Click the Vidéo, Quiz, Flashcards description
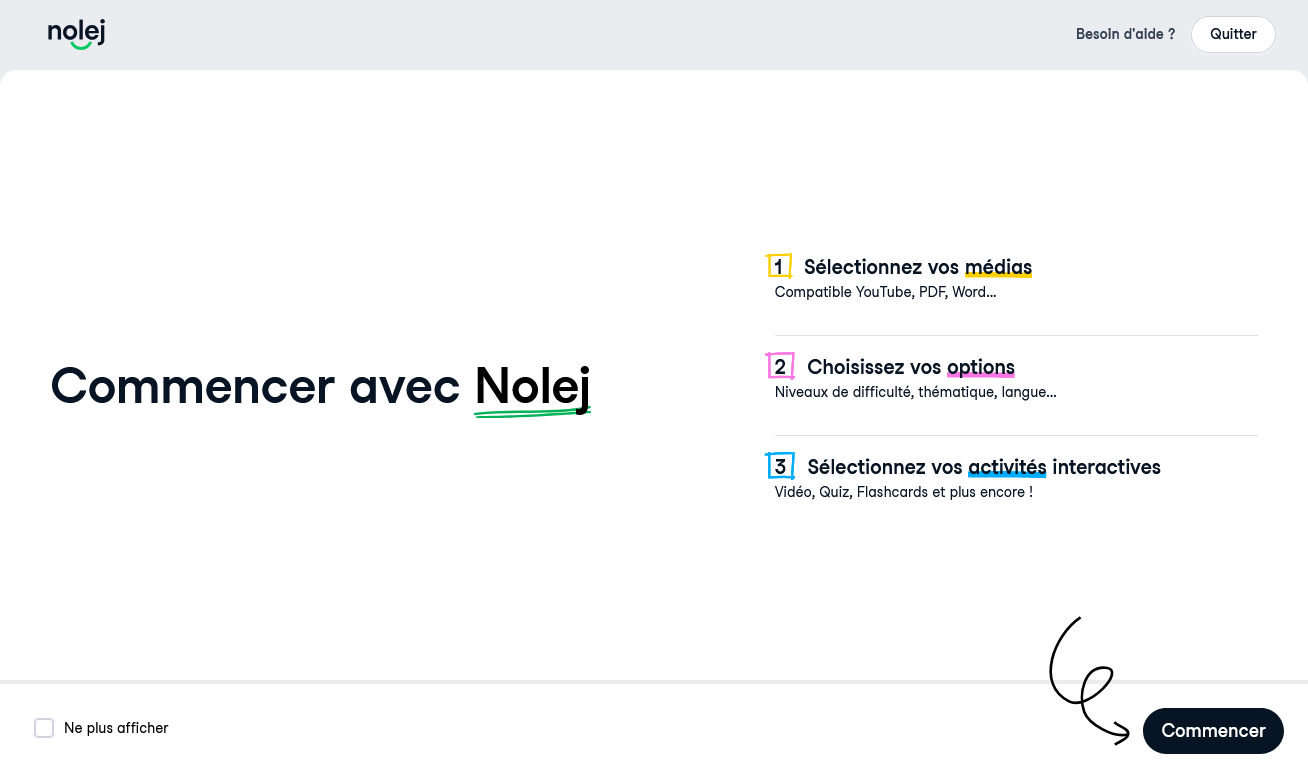1308x778 pixels. coord(903,492)
